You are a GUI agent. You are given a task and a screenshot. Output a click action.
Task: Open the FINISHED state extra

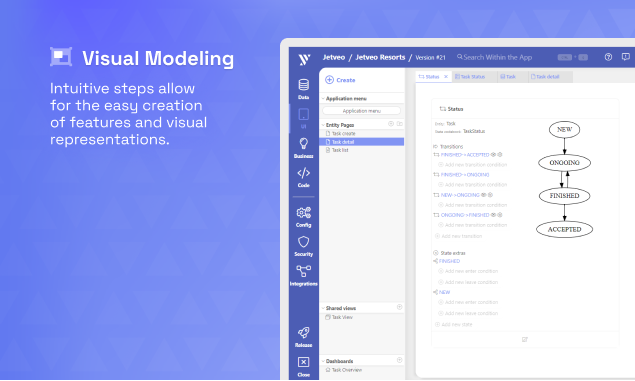tap(450, 261)
